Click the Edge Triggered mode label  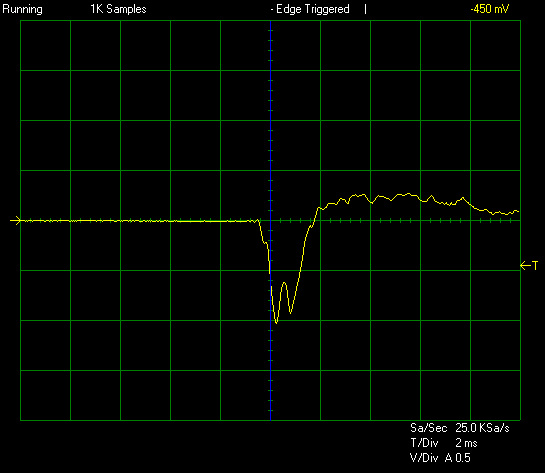(x=312, y=9)
